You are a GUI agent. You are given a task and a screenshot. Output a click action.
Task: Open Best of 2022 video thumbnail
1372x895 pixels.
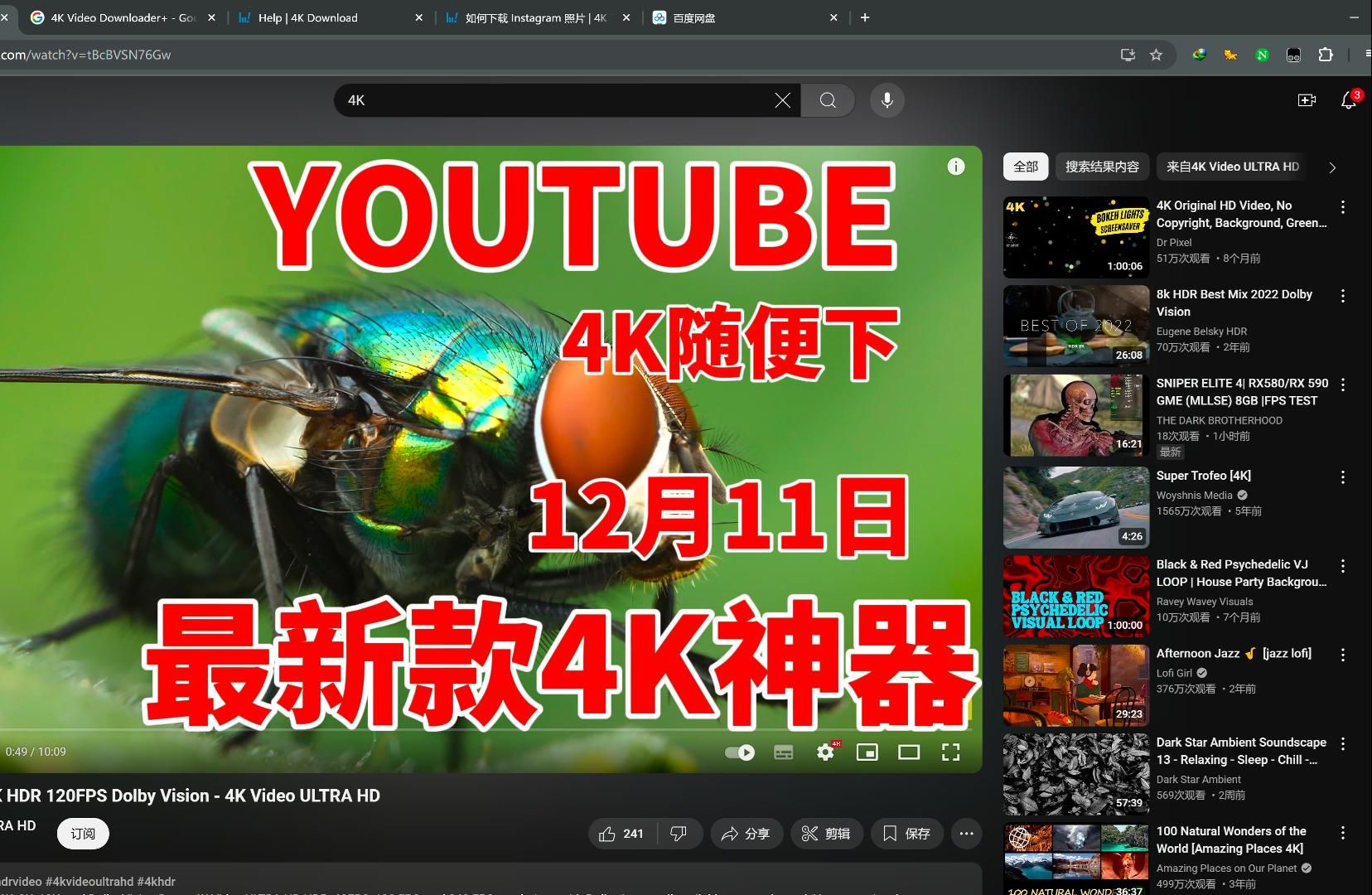(x=1076, y=326)
